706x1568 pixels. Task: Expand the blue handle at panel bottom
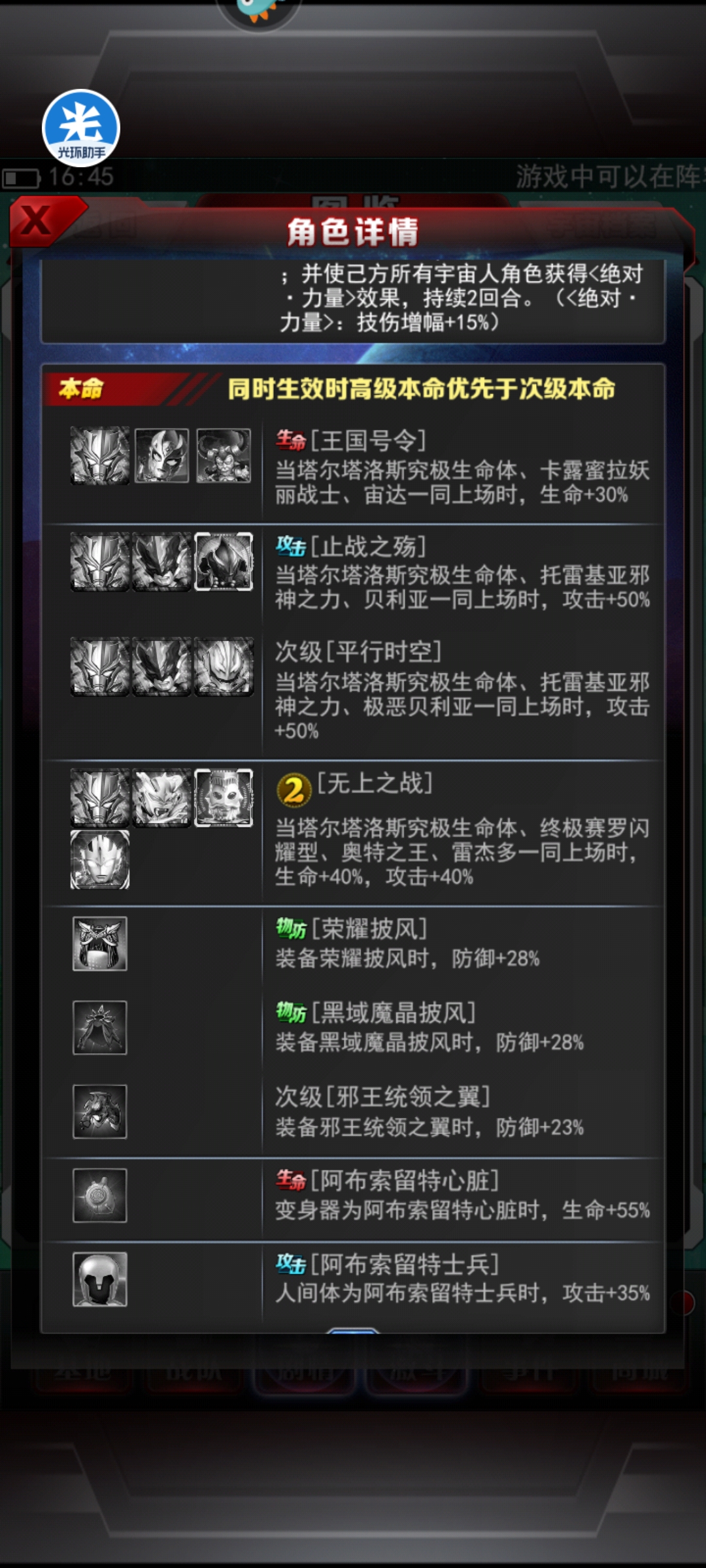pos(352,1330)
